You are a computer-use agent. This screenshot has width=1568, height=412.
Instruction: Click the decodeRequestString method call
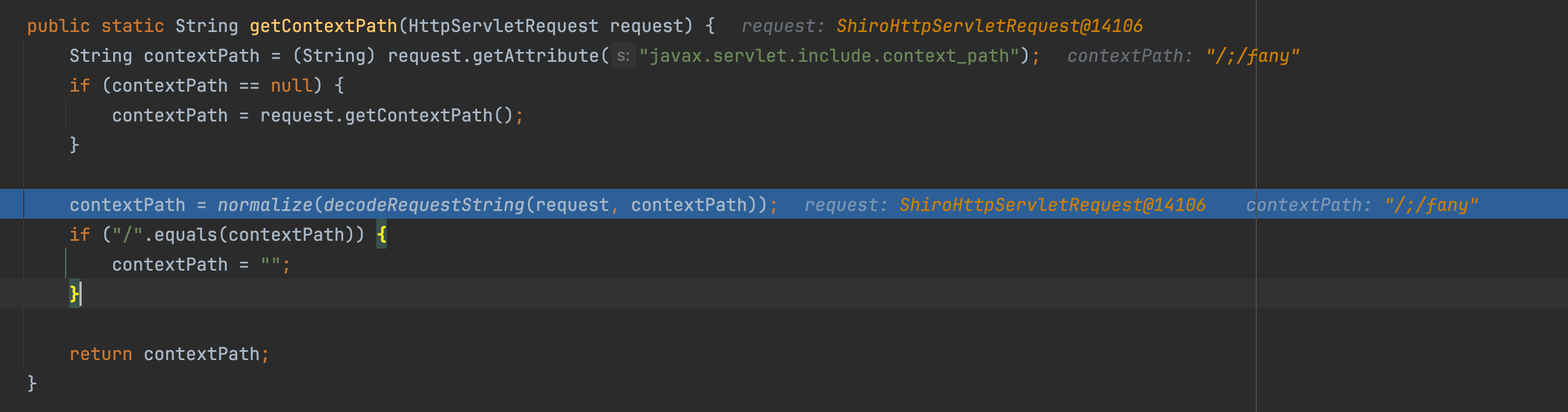click(x=424, y=205)
